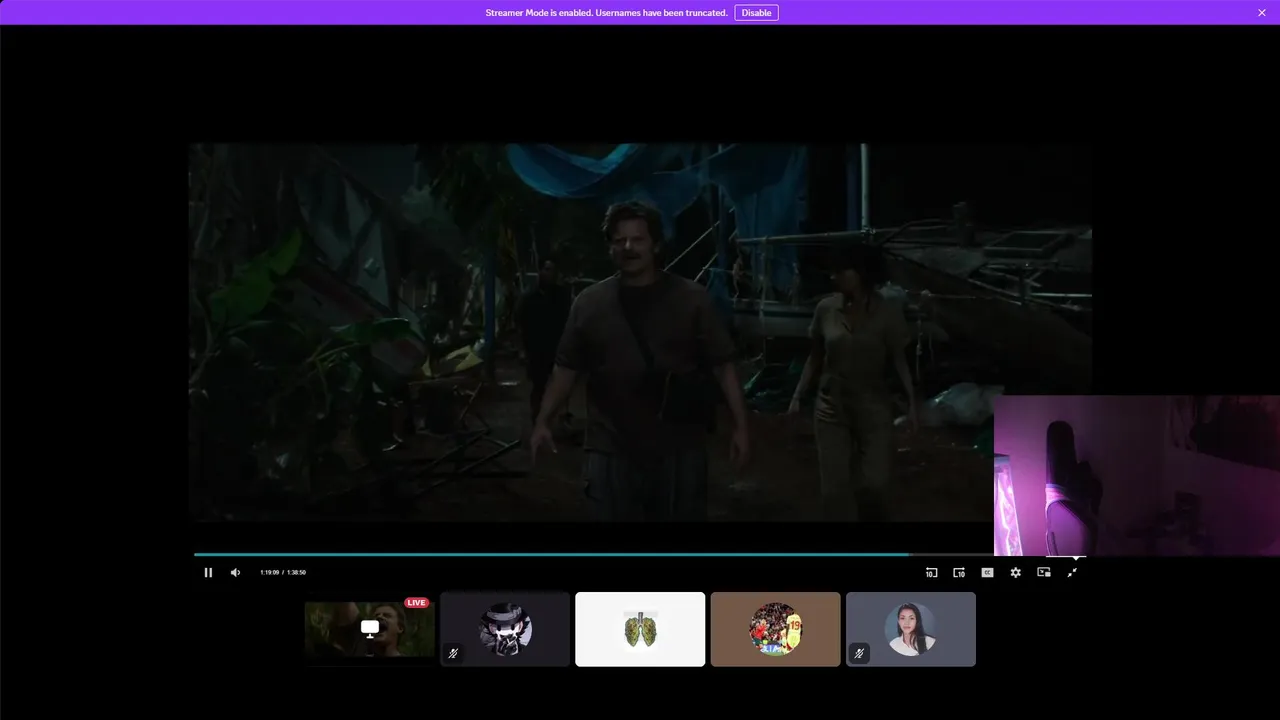Dismiss the Streamer Mode banner
1280x720 pixels.
[1262, 13]
